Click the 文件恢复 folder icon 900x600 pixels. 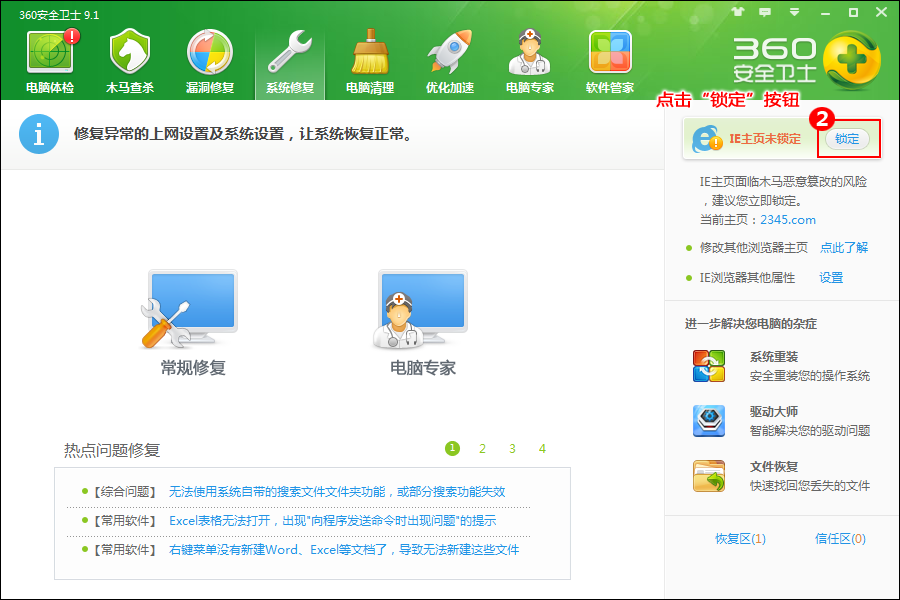[x=708, y=476]
